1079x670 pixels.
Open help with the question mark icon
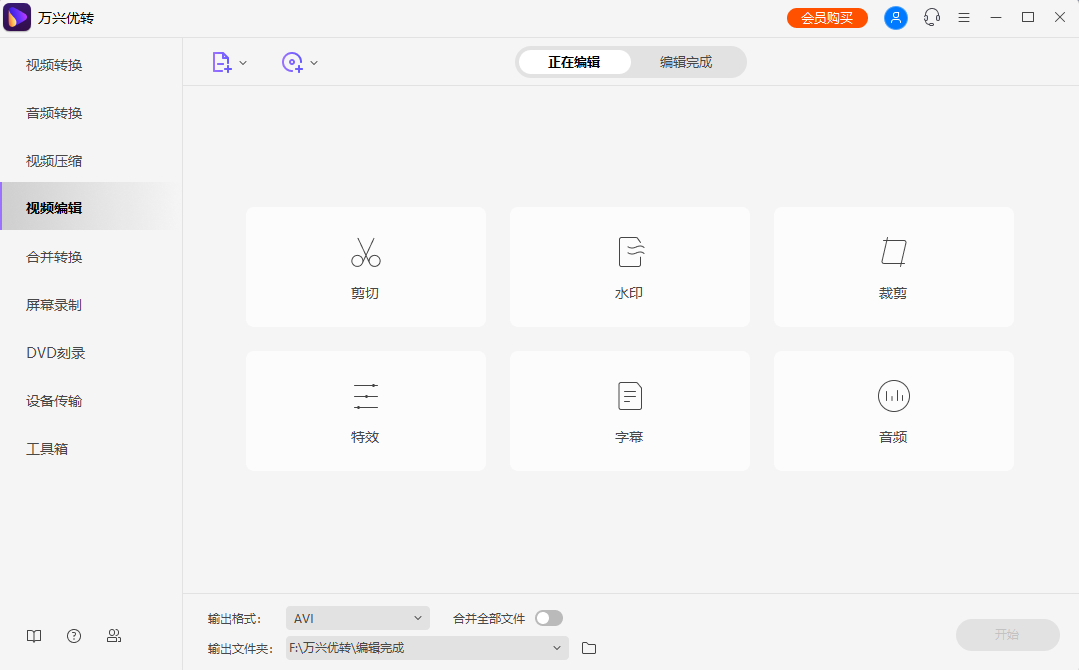[73, 635]
